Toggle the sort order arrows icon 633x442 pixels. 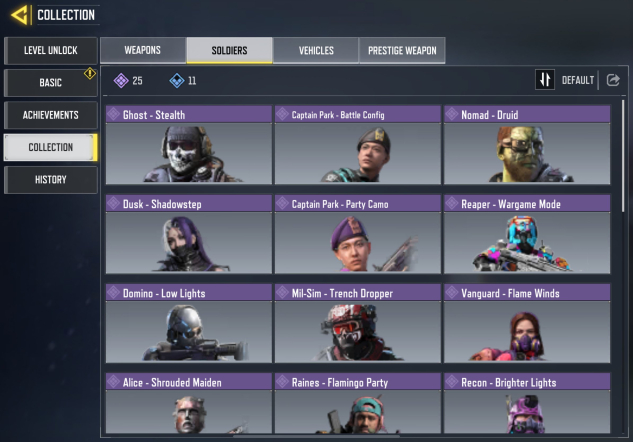545,80
